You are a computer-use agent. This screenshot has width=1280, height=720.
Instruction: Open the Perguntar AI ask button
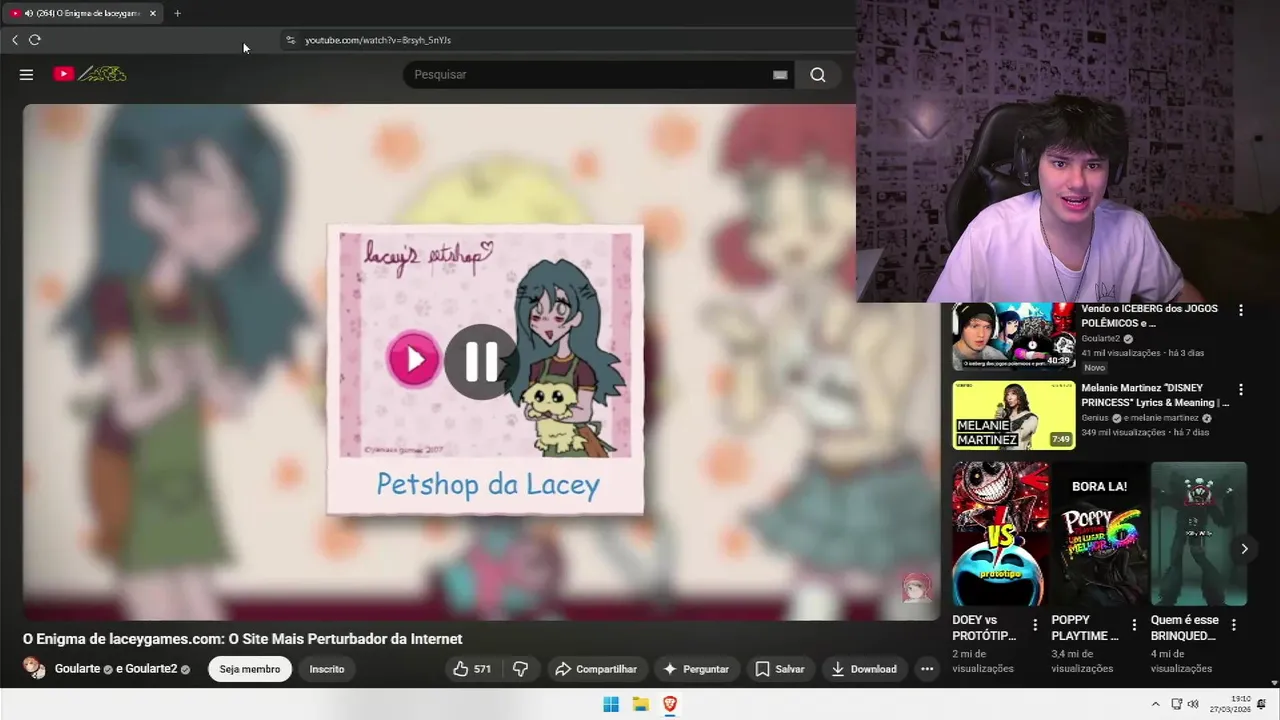[x=696, y=669]
